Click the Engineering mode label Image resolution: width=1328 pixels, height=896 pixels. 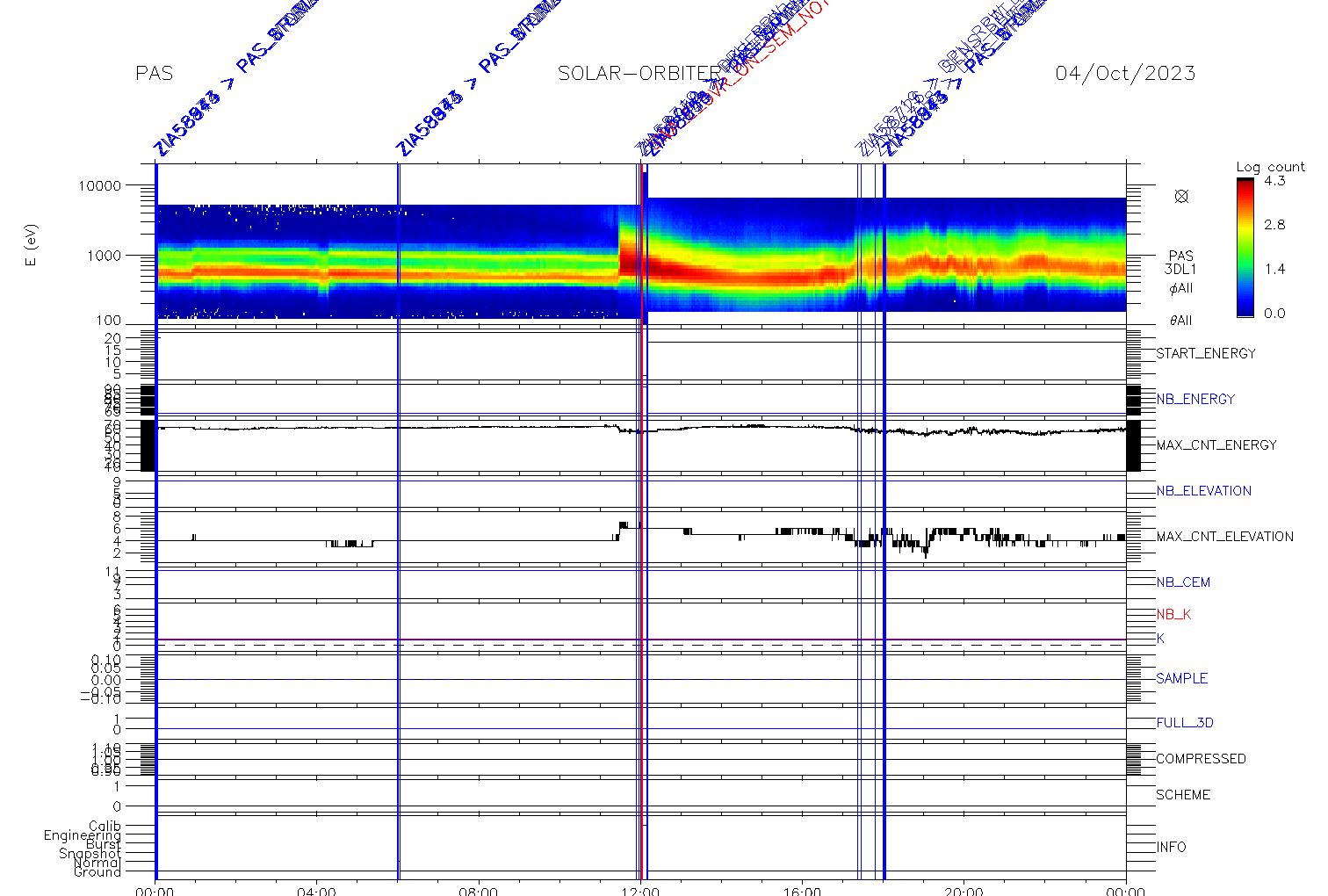[x=83, y=836]
